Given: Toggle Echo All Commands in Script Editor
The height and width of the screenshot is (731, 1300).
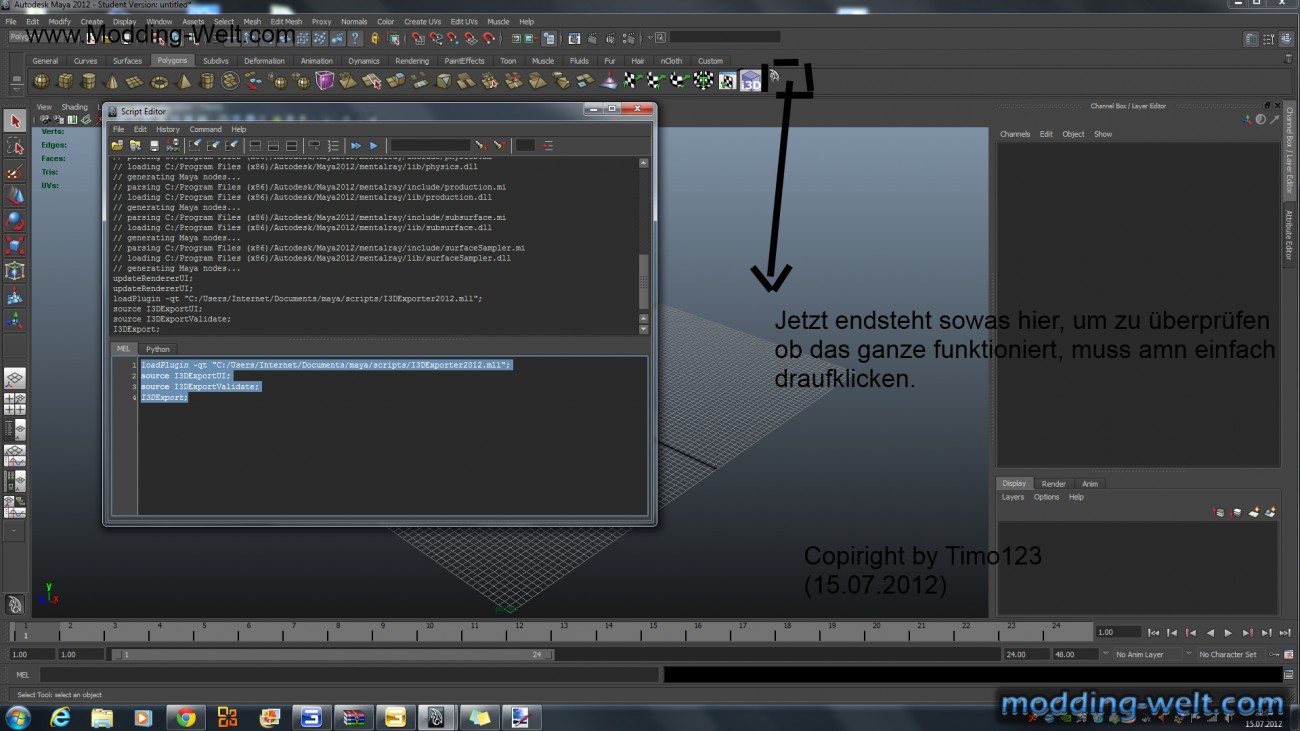Looking at the screenshot, I should [314, 146].
